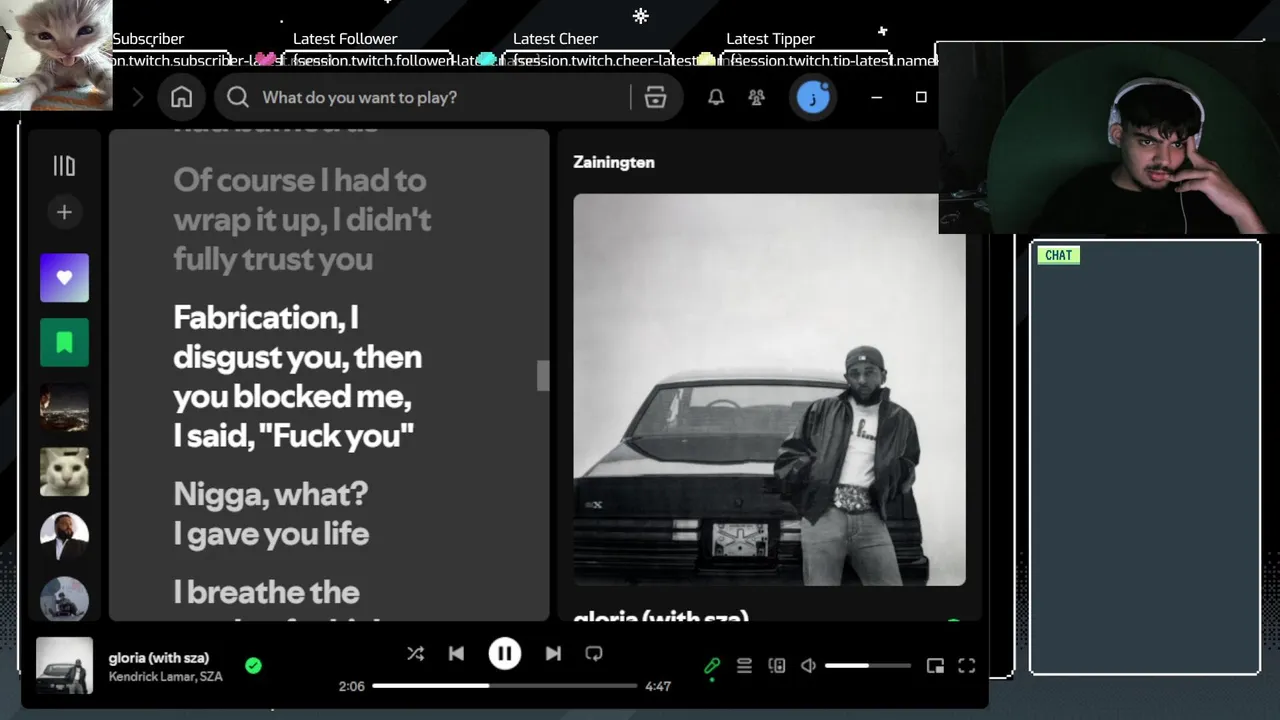The image size is (1280, 720).
Task: Go to the Spotify Home icon
Action: (x=181, y=97)
